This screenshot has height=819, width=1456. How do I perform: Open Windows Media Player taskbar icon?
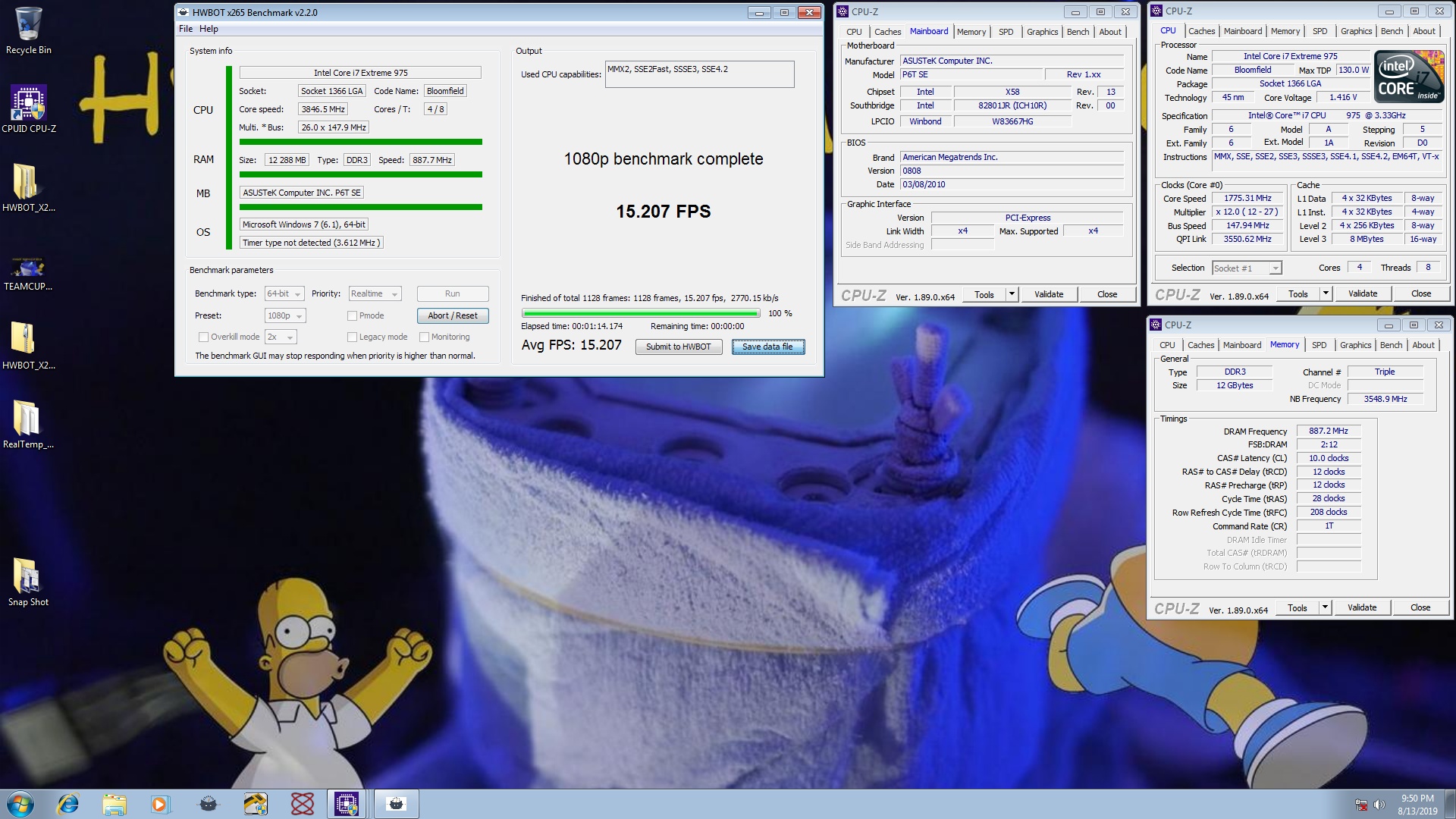point(159,804)
